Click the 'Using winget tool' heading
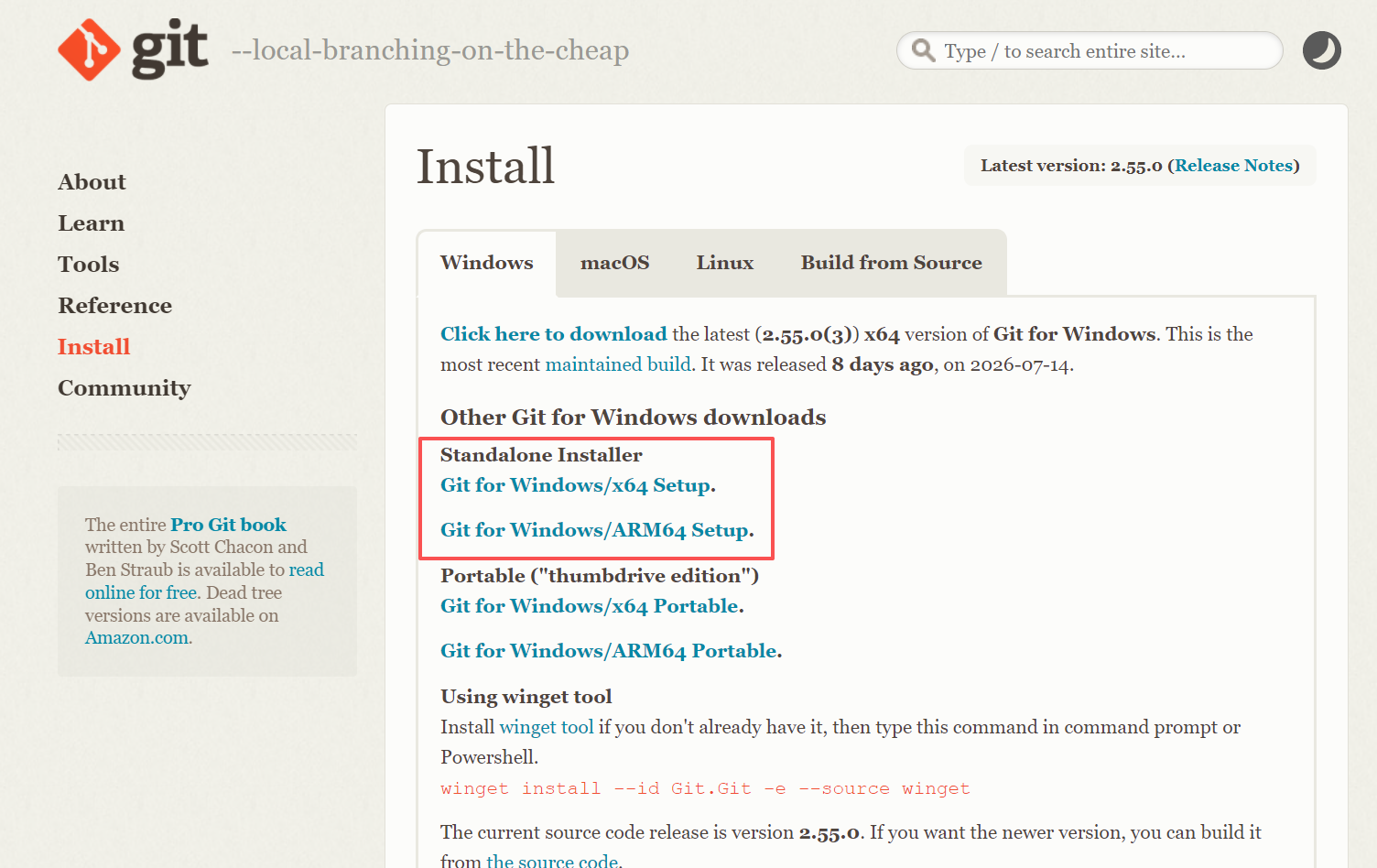This screenshot has width=1377, height=868. pos(526,697)
